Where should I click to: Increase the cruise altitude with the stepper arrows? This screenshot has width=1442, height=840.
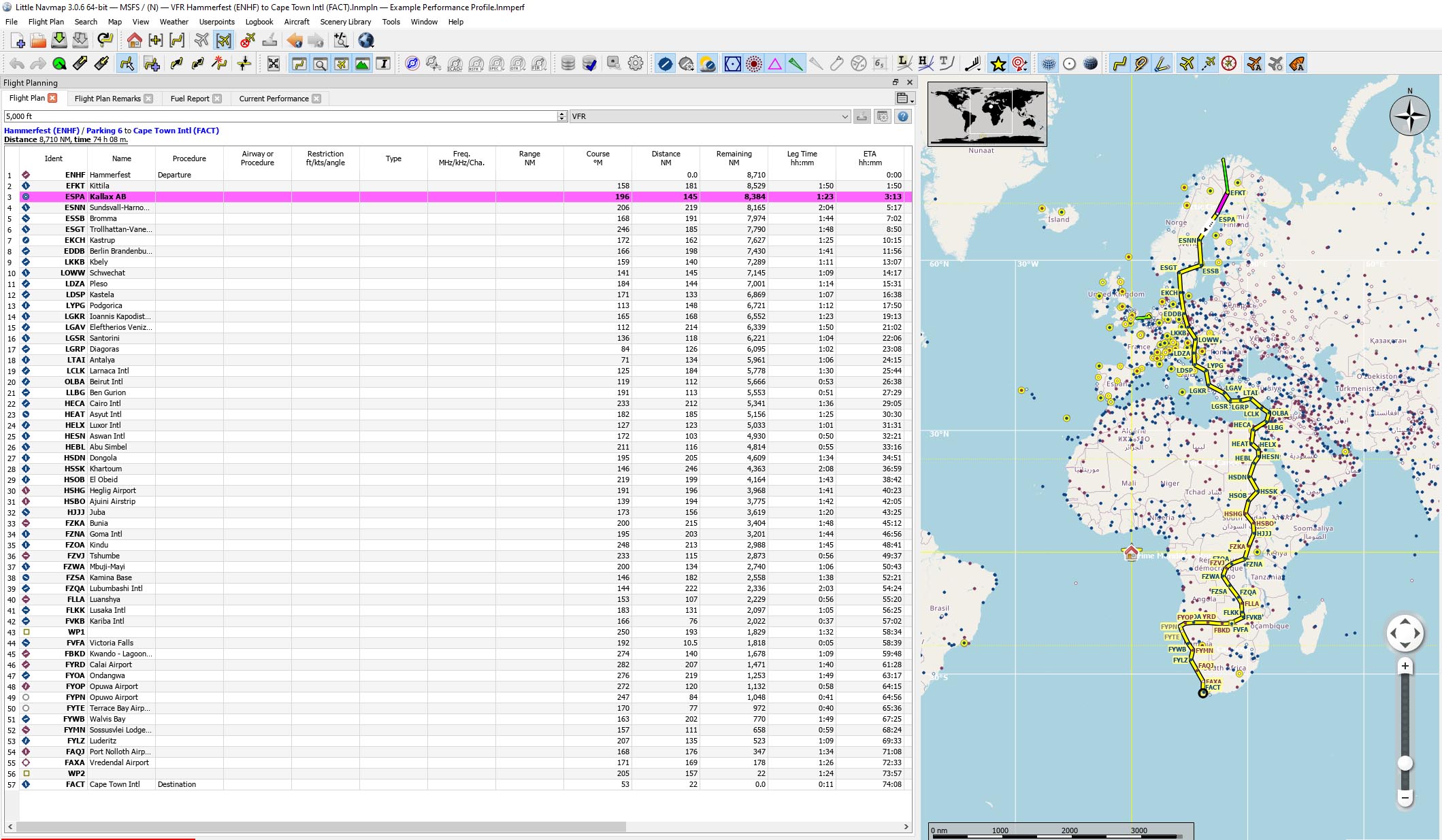point(562,114)
